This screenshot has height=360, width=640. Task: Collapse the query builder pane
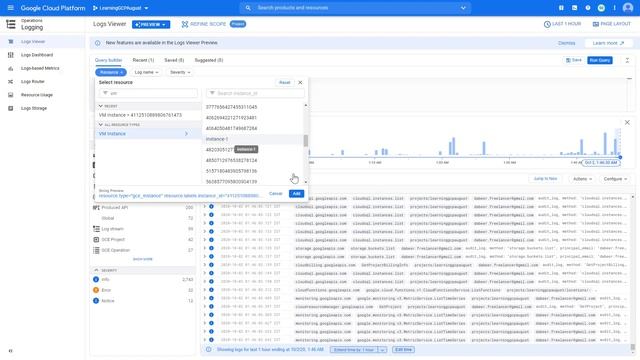click(627, 60)
